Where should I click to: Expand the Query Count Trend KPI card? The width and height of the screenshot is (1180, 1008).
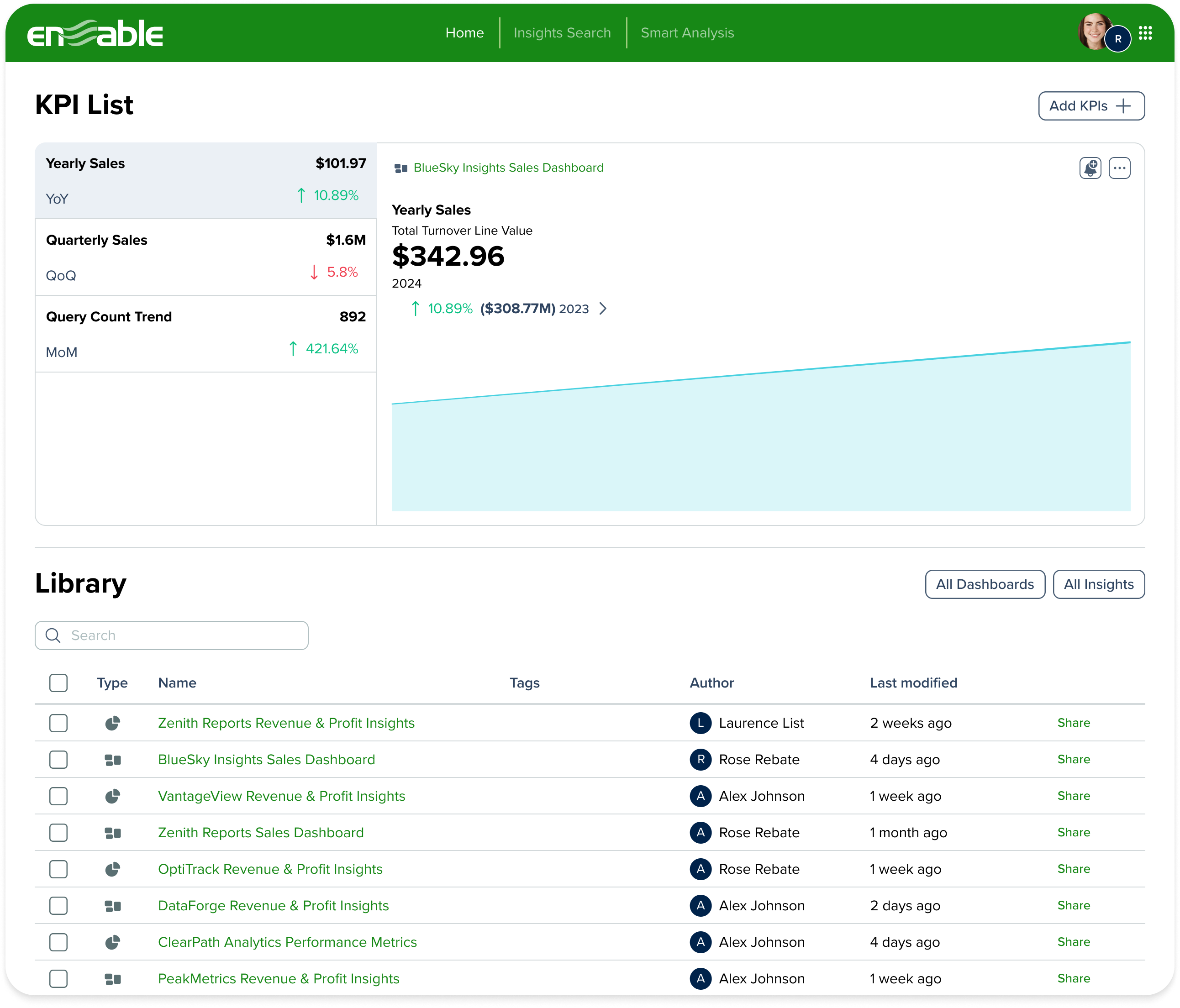coord(205,334)
